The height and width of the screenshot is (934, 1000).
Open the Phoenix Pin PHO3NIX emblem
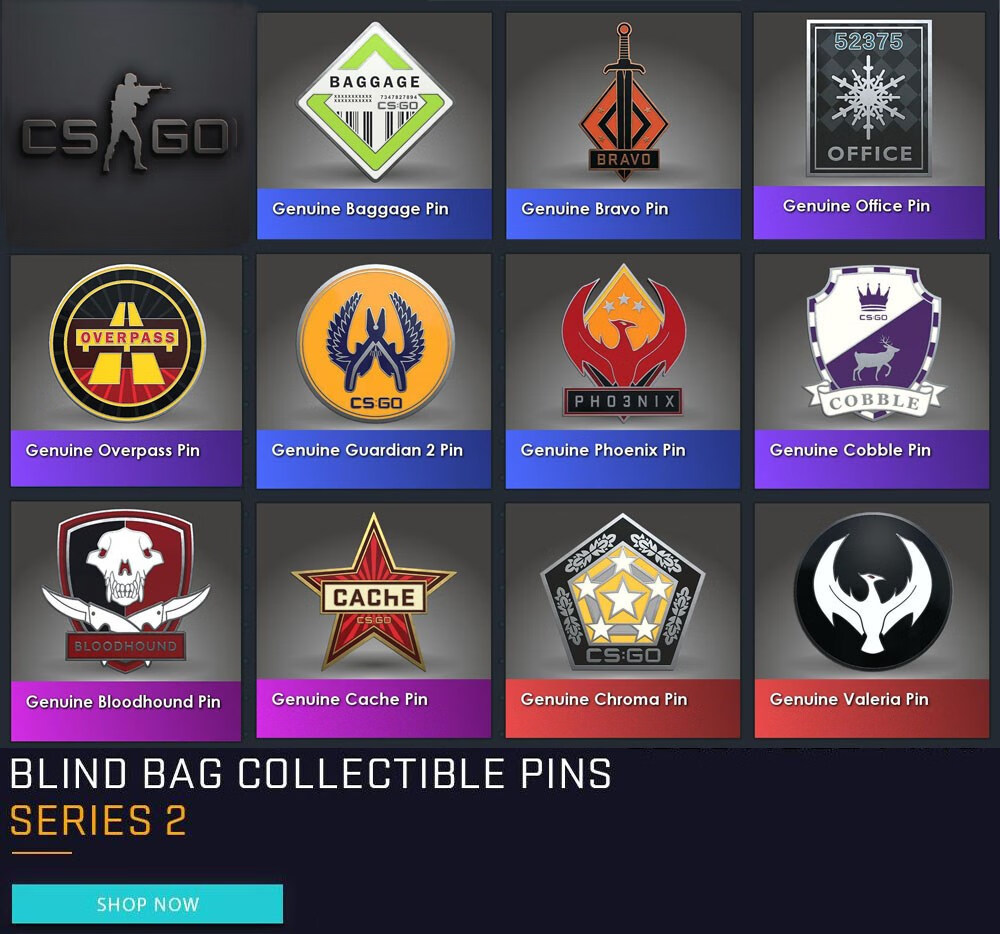click(622, 345)
